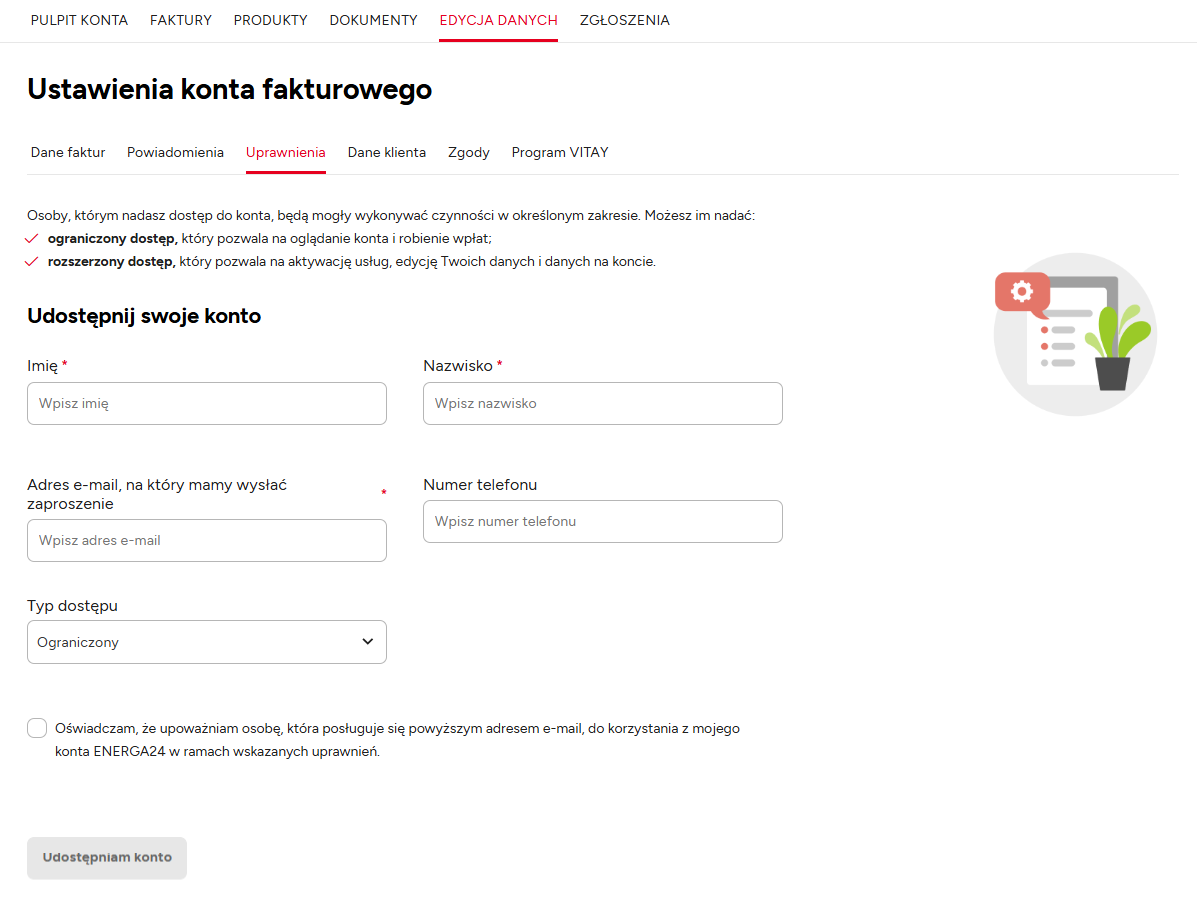Go to FAKTURY in top navigation
The image size is (1197, 900).
pyautogui.click(x=181, y=20)
